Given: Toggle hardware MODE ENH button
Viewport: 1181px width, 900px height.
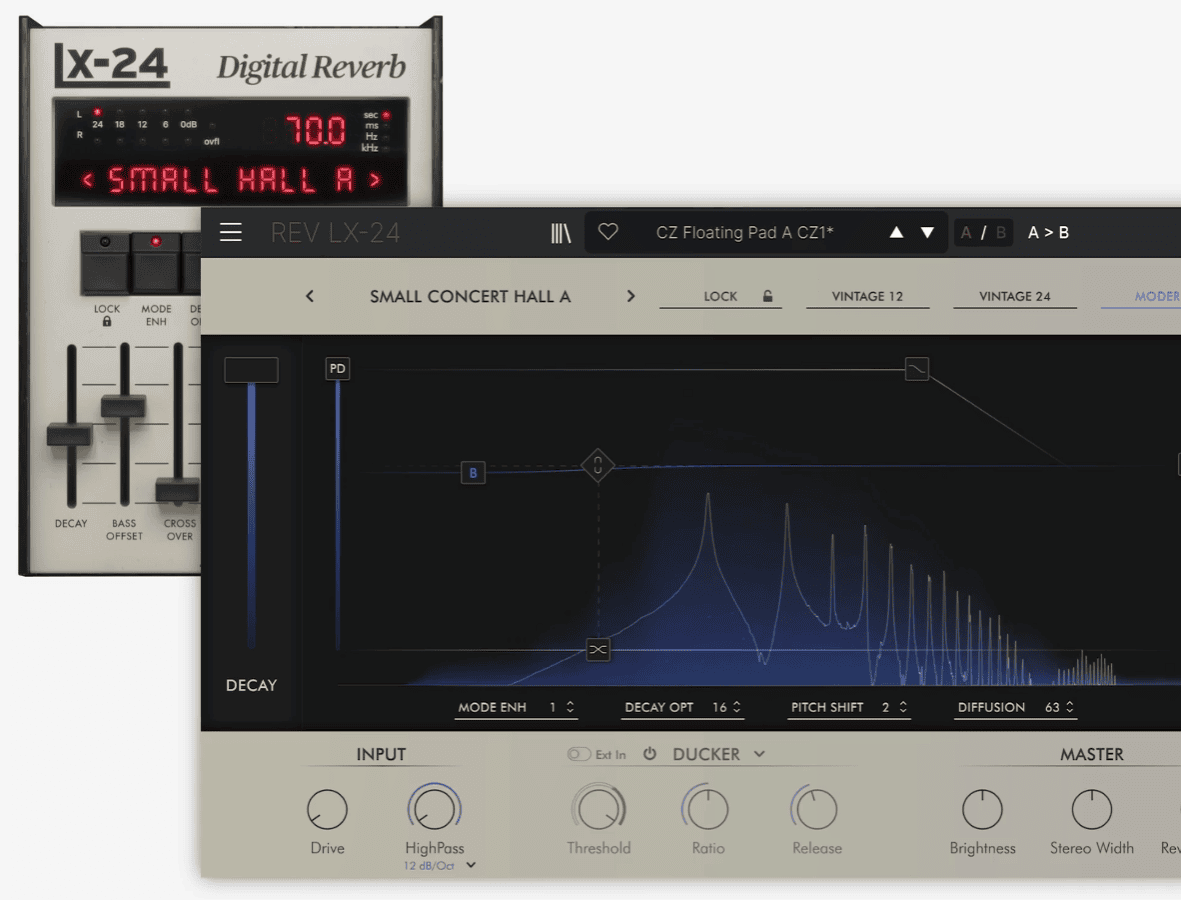Looking at the screenshot, I should click(156, 263).
